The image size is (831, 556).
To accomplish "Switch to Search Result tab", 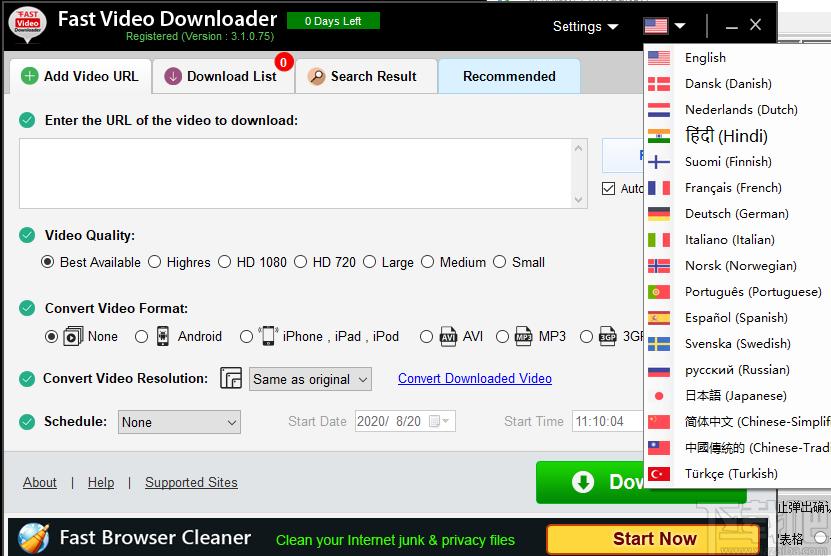I will click(x=366, y=76).
